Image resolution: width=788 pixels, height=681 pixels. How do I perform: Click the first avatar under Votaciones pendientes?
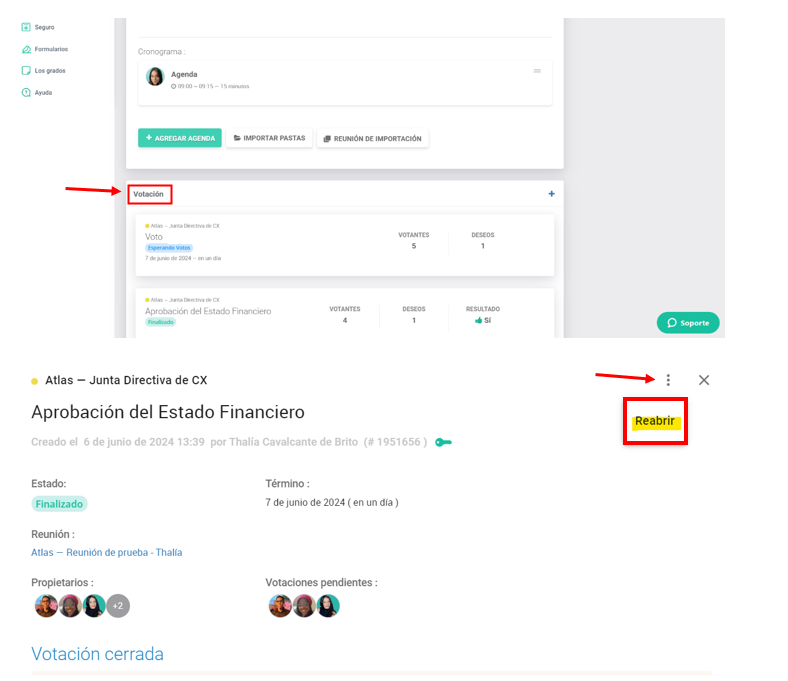click(x=279, y=606)
